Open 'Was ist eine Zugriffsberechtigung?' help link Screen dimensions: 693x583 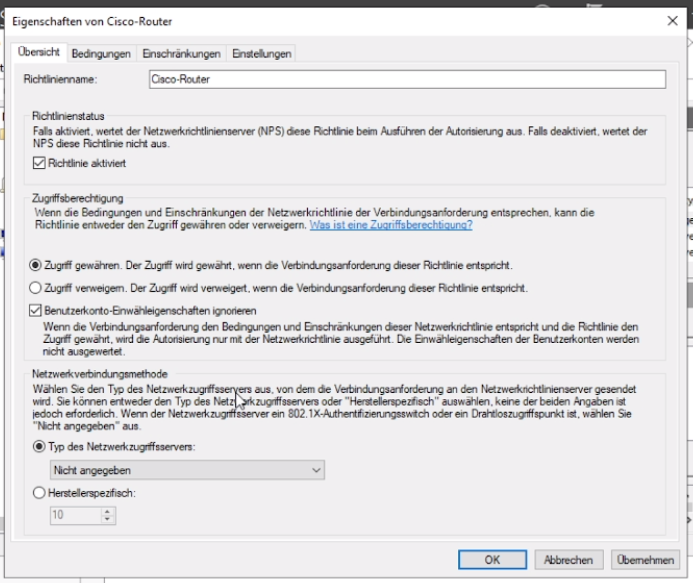click(x=391, y=225)
